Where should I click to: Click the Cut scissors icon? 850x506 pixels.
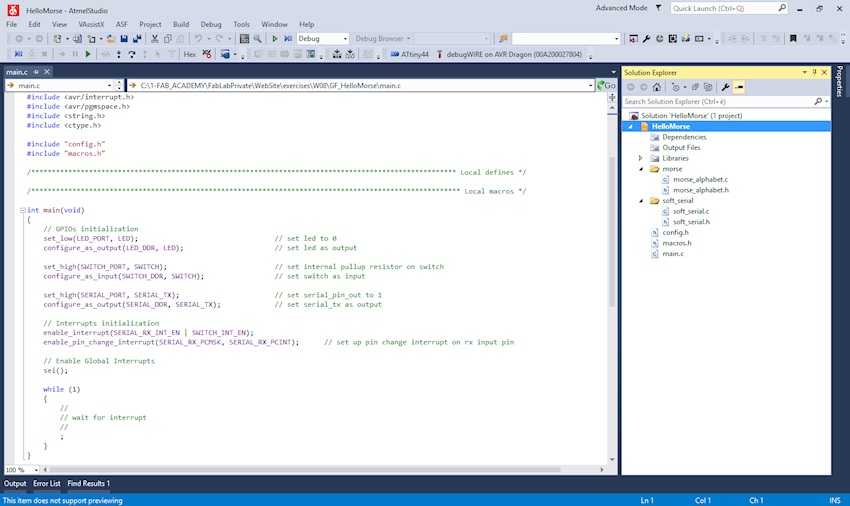(154, 39)
